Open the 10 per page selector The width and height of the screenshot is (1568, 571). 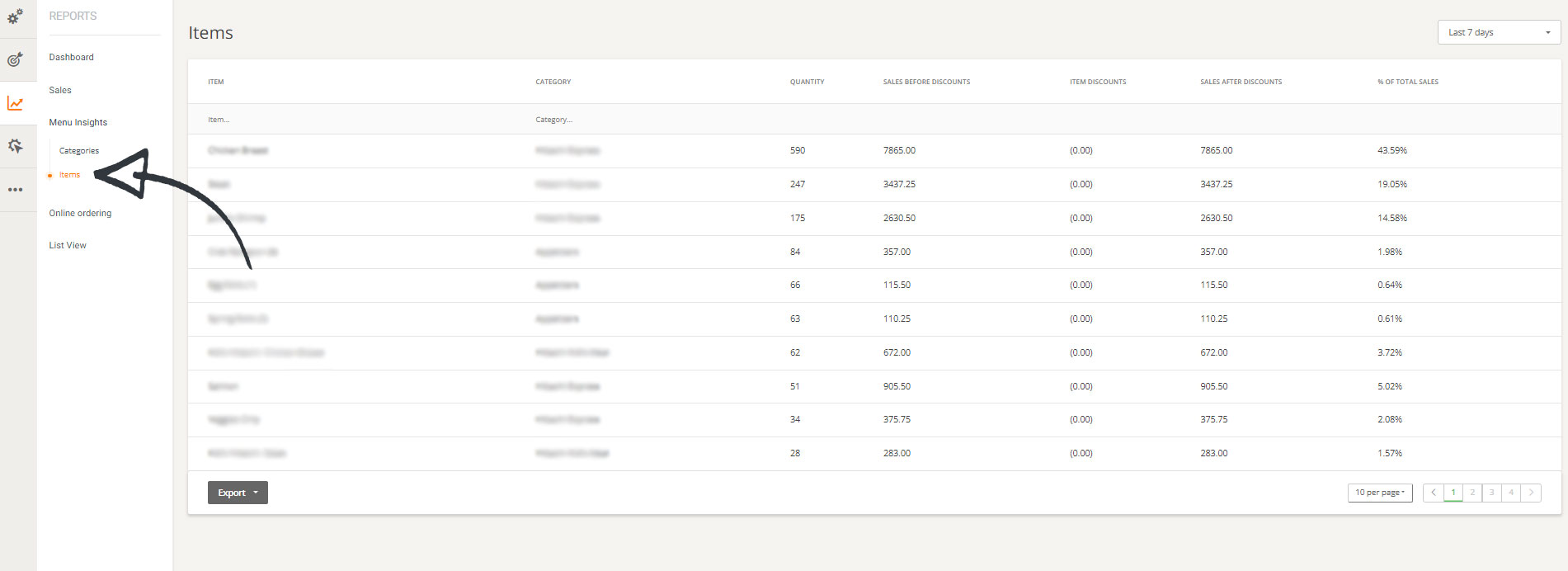click(1379, 493)
